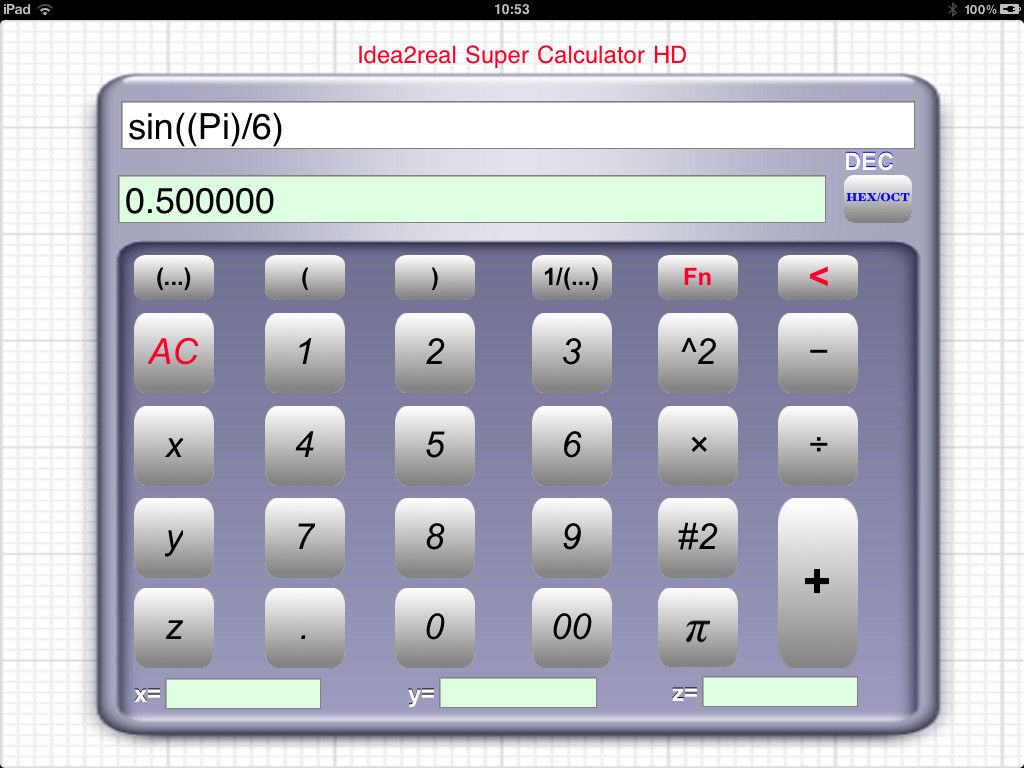Tap digit 1 key
Image resolution: width=1024 pixels, height=768 pixels.
coord(305,353)
